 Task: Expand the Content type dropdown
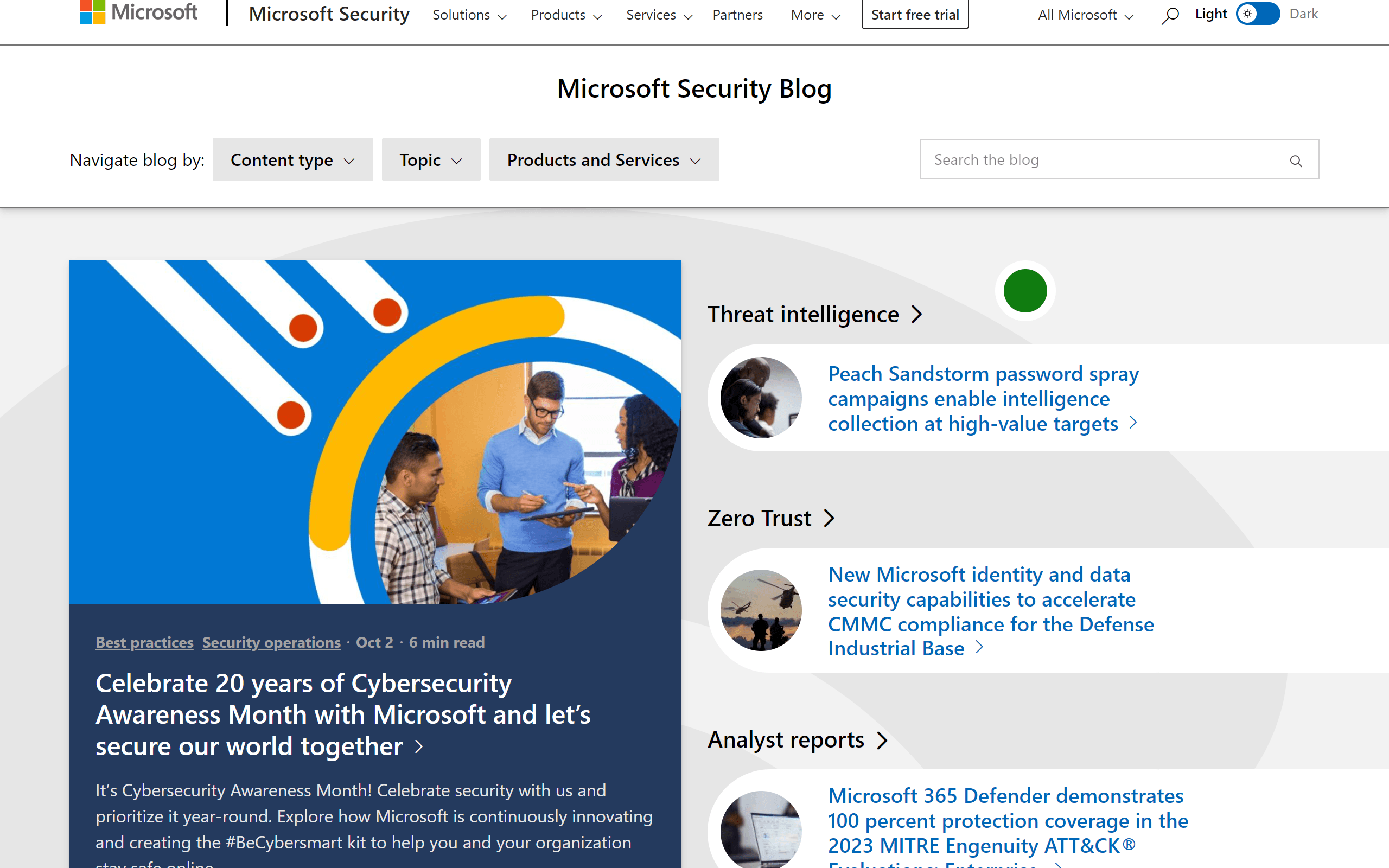293,159
